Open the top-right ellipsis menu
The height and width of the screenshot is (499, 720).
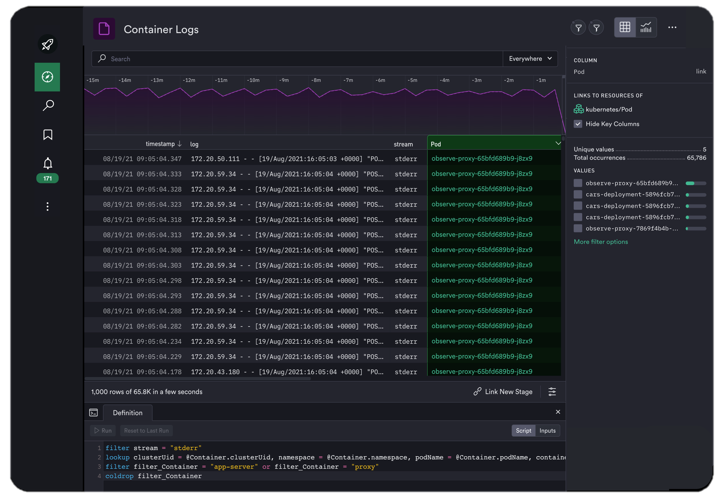pos(672,28)
